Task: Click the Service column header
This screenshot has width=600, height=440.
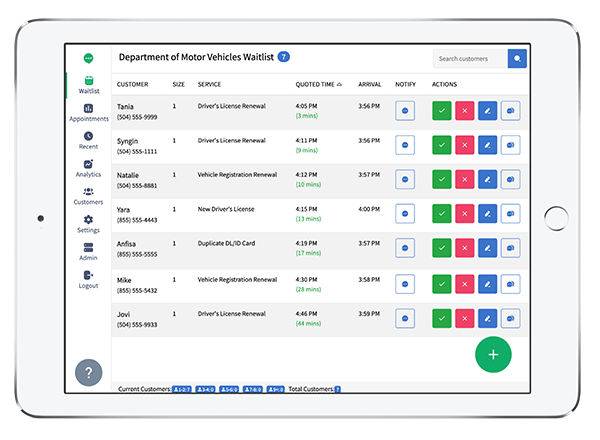Action: point(209,84)
